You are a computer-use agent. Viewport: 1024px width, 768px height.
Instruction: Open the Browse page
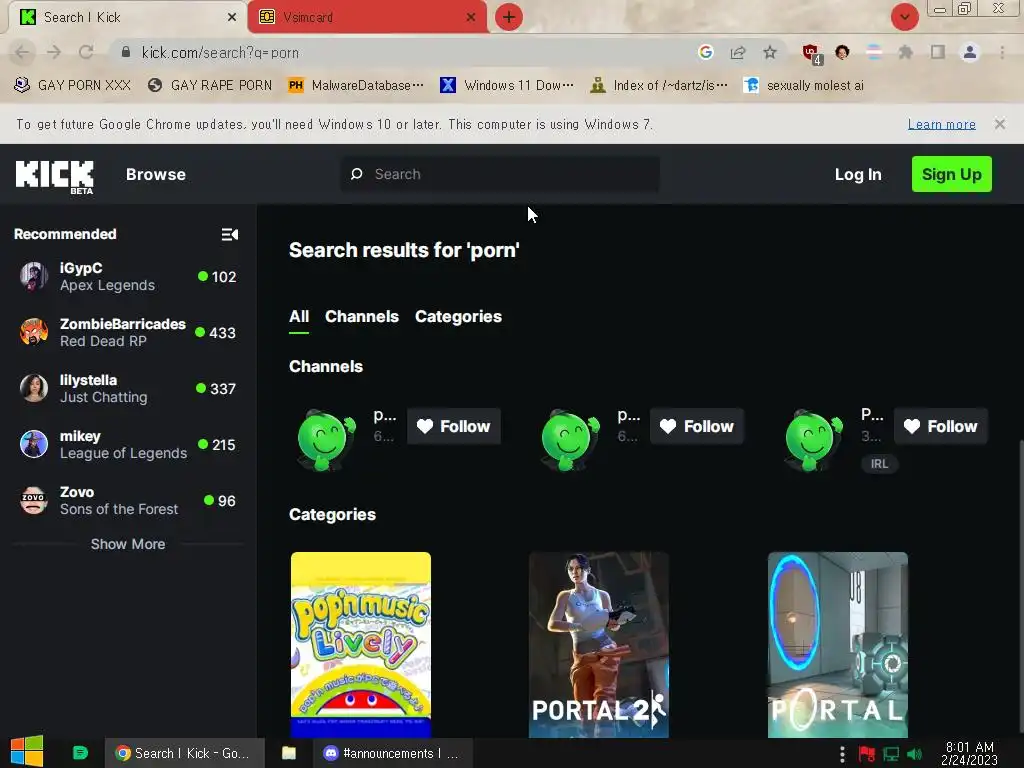tap(155, 174)
